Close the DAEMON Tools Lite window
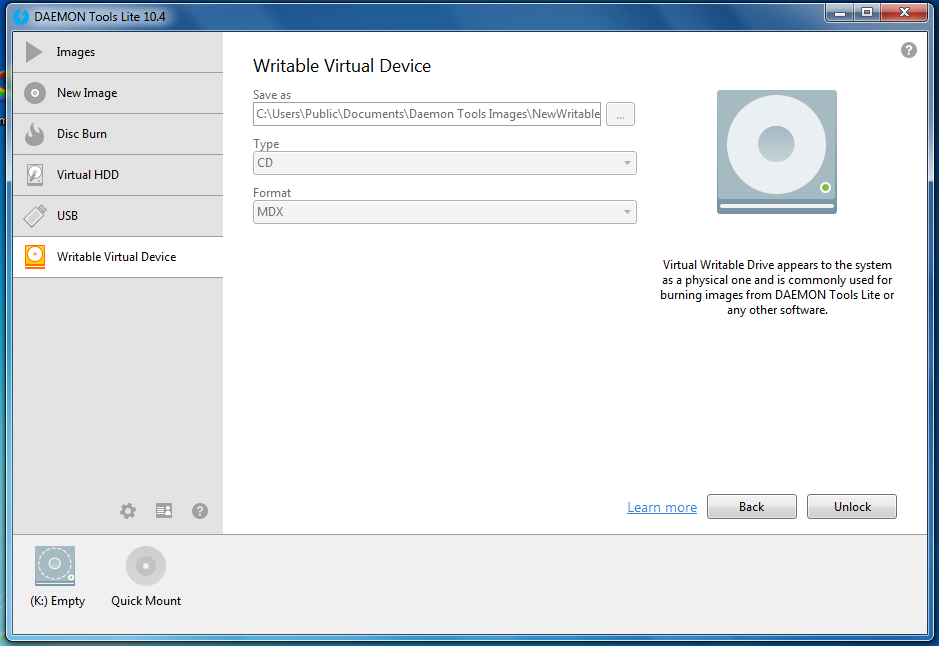This screenshot has width=939, height=646. tap(904, 13)
